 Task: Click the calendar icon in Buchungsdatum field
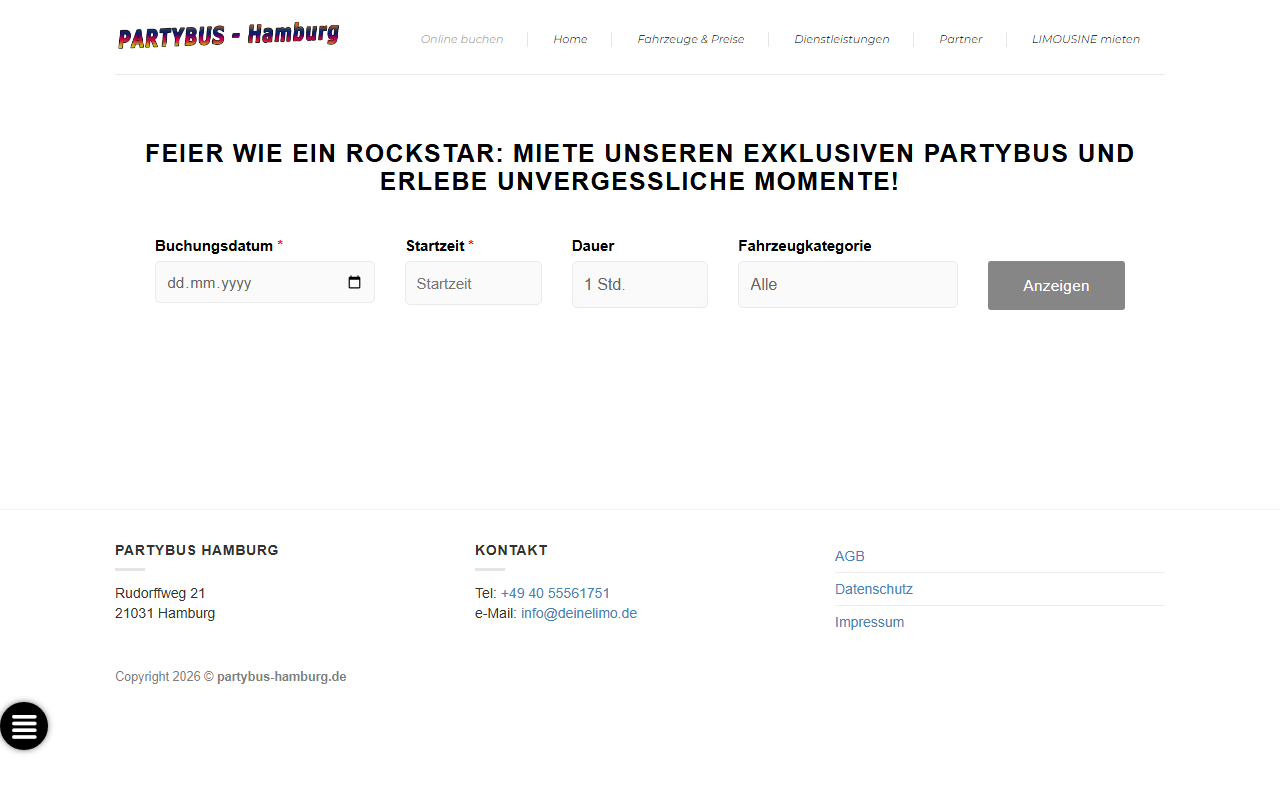(354, 283)
